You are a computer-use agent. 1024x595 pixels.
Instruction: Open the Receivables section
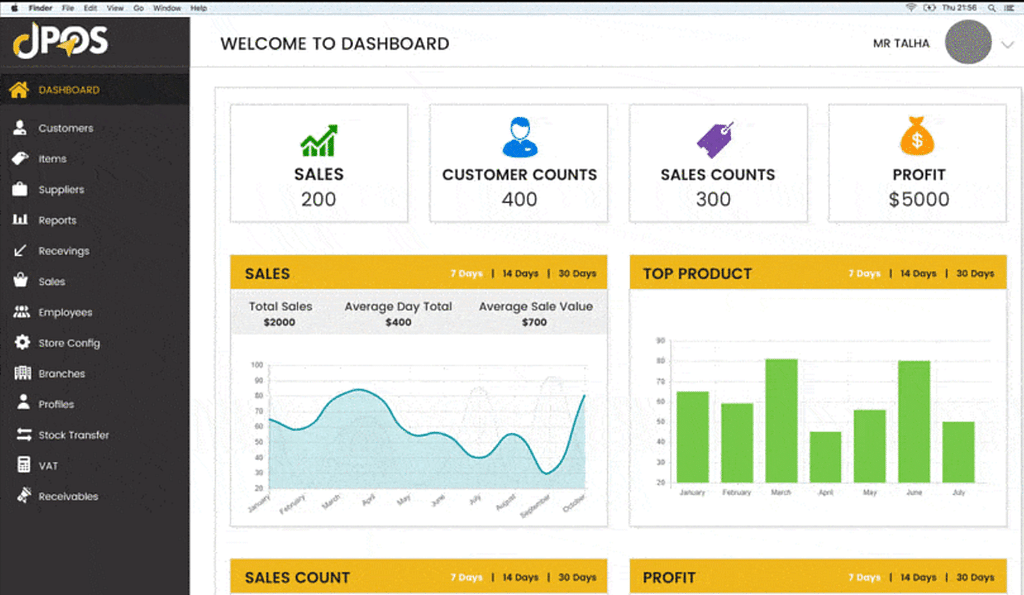(68, 496)
